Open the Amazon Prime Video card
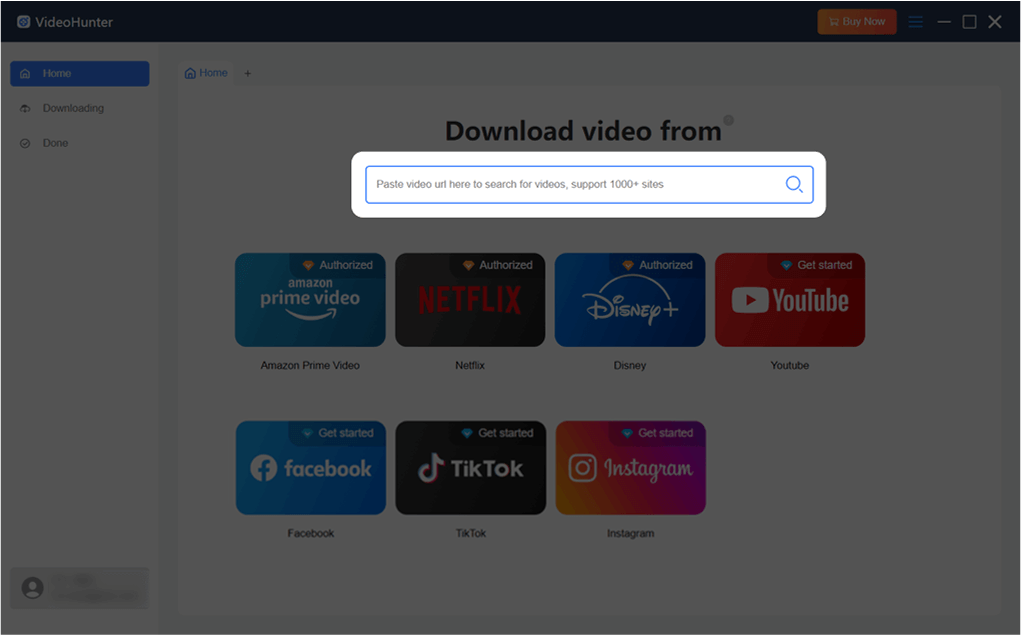 point(310,300)
